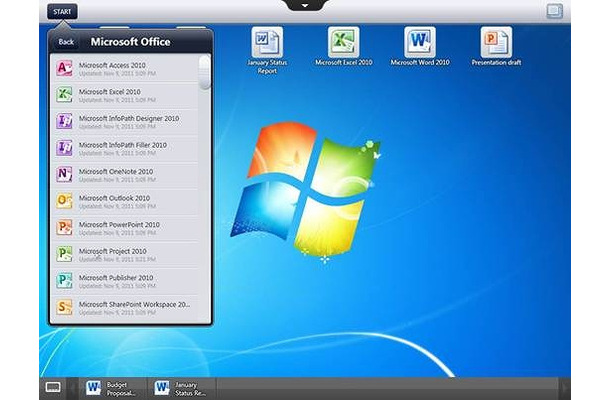Select "Microsoft InfoPath Filler 2010" label
This screenshot has height=400, width=610.
pos(123,145)
